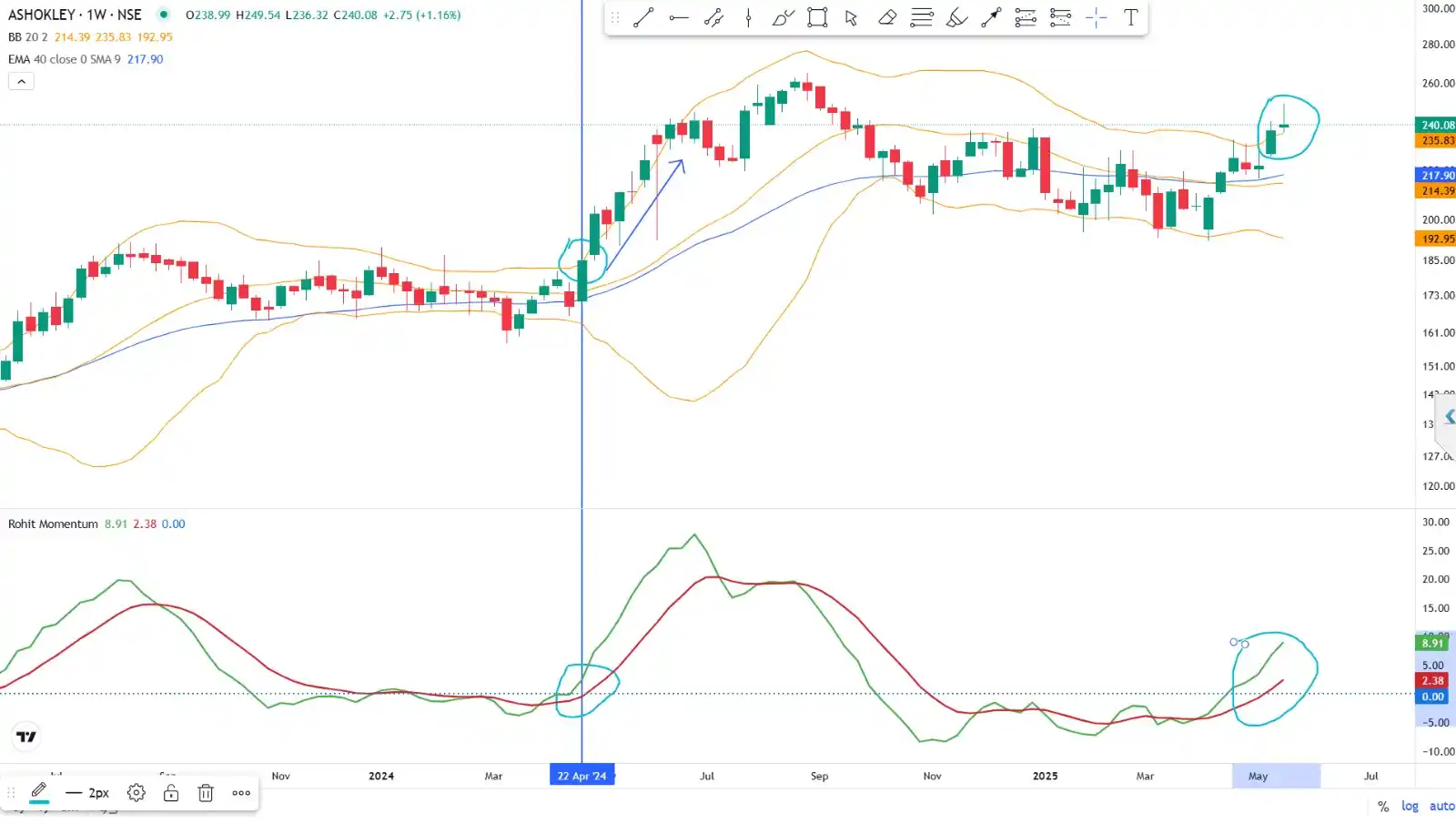Select the rectangle shape tool
1456x824 pixels.
click(817, 17)
